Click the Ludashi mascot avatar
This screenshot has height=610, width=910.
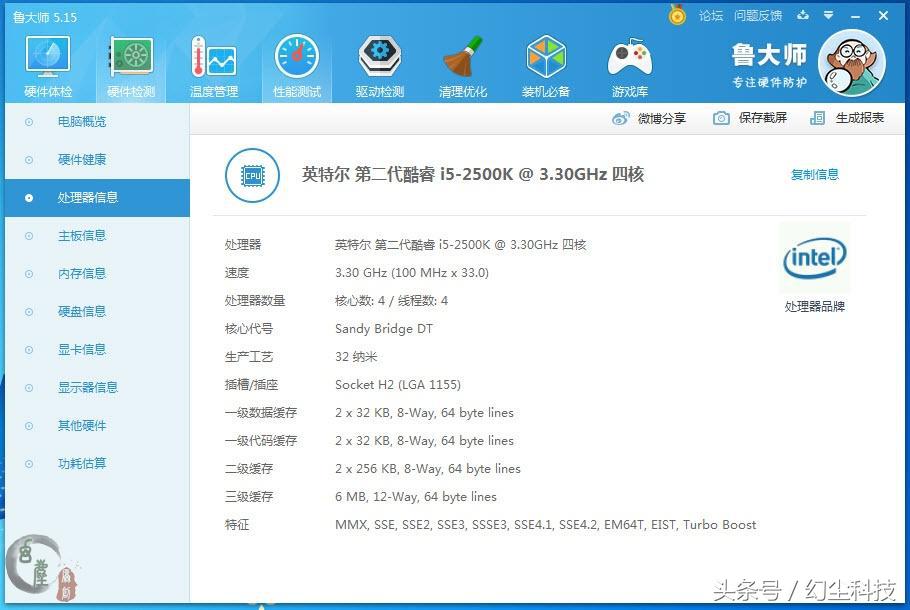coord(852,63)
